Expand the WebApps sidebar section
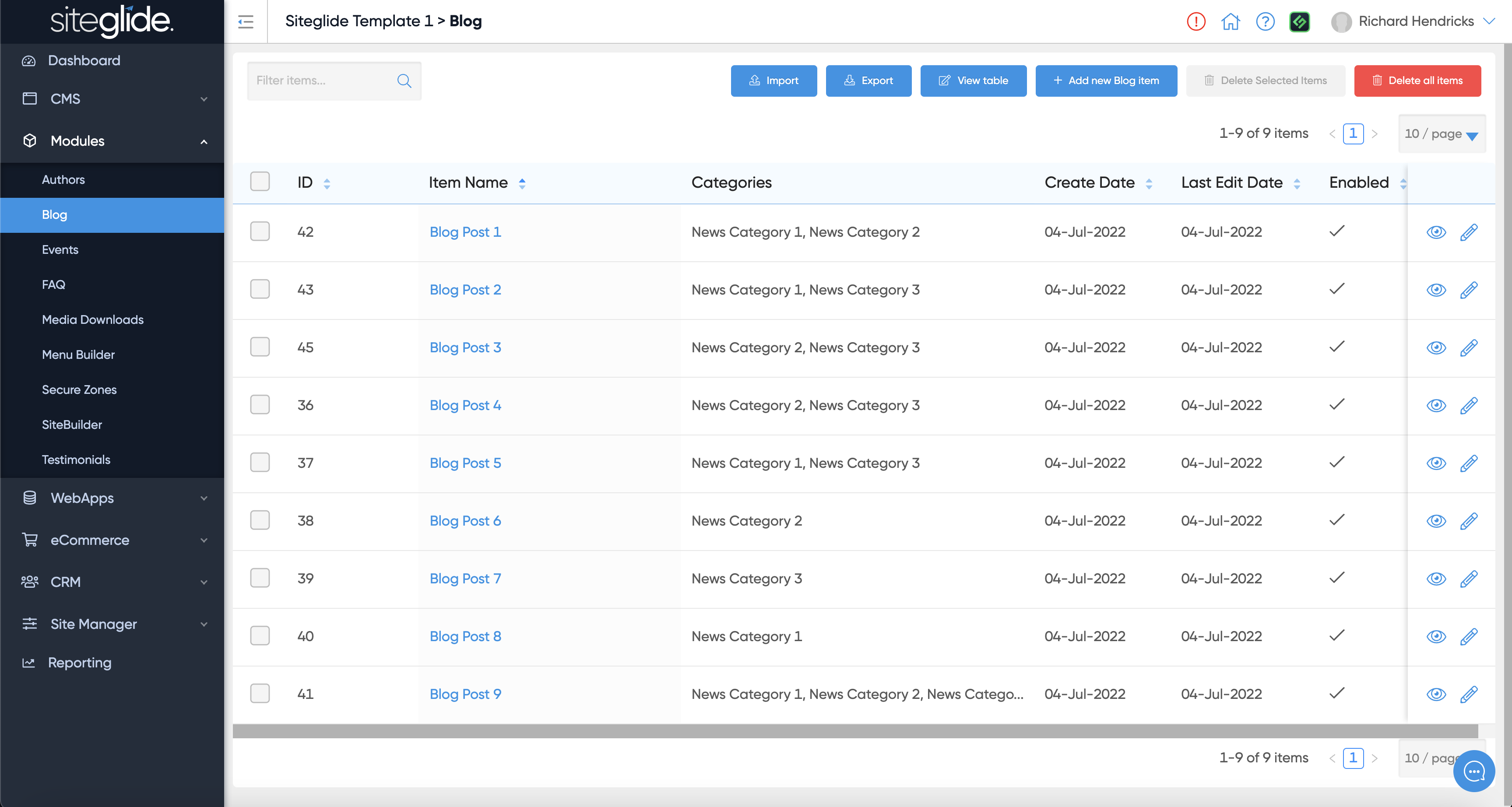 click(112, 498)
